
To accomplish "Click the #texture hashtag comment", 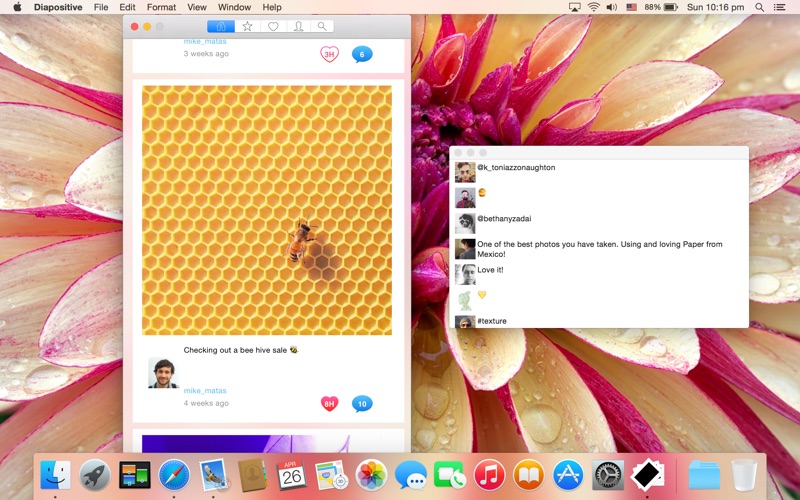I will pyautogui.click(x=492, y=321).
